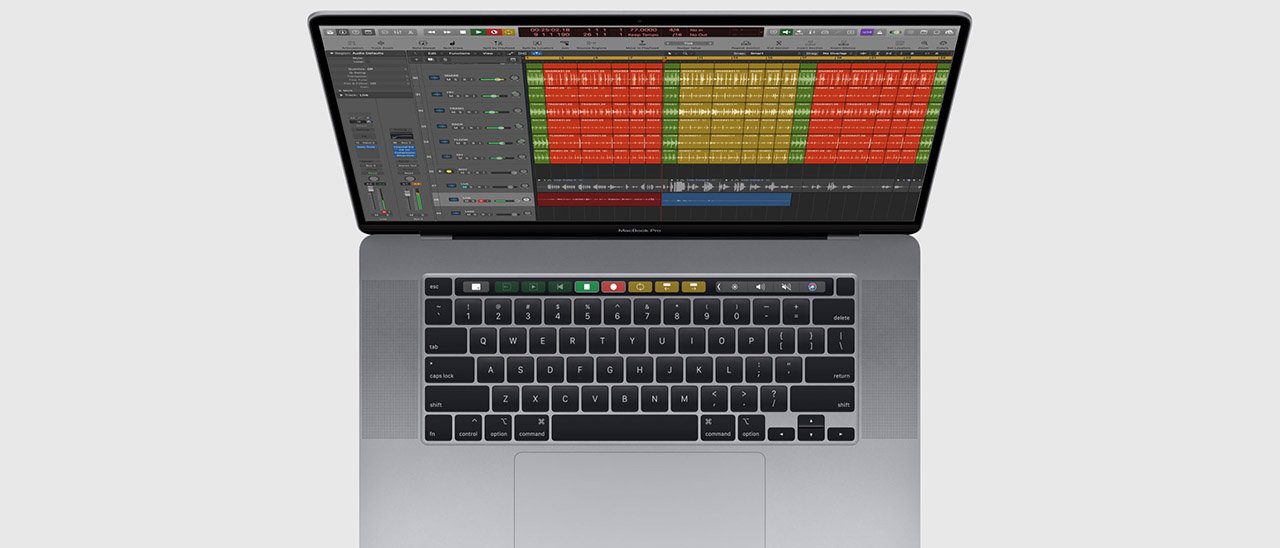Tap the Play button on the Touch Bar

coord(534,286)
